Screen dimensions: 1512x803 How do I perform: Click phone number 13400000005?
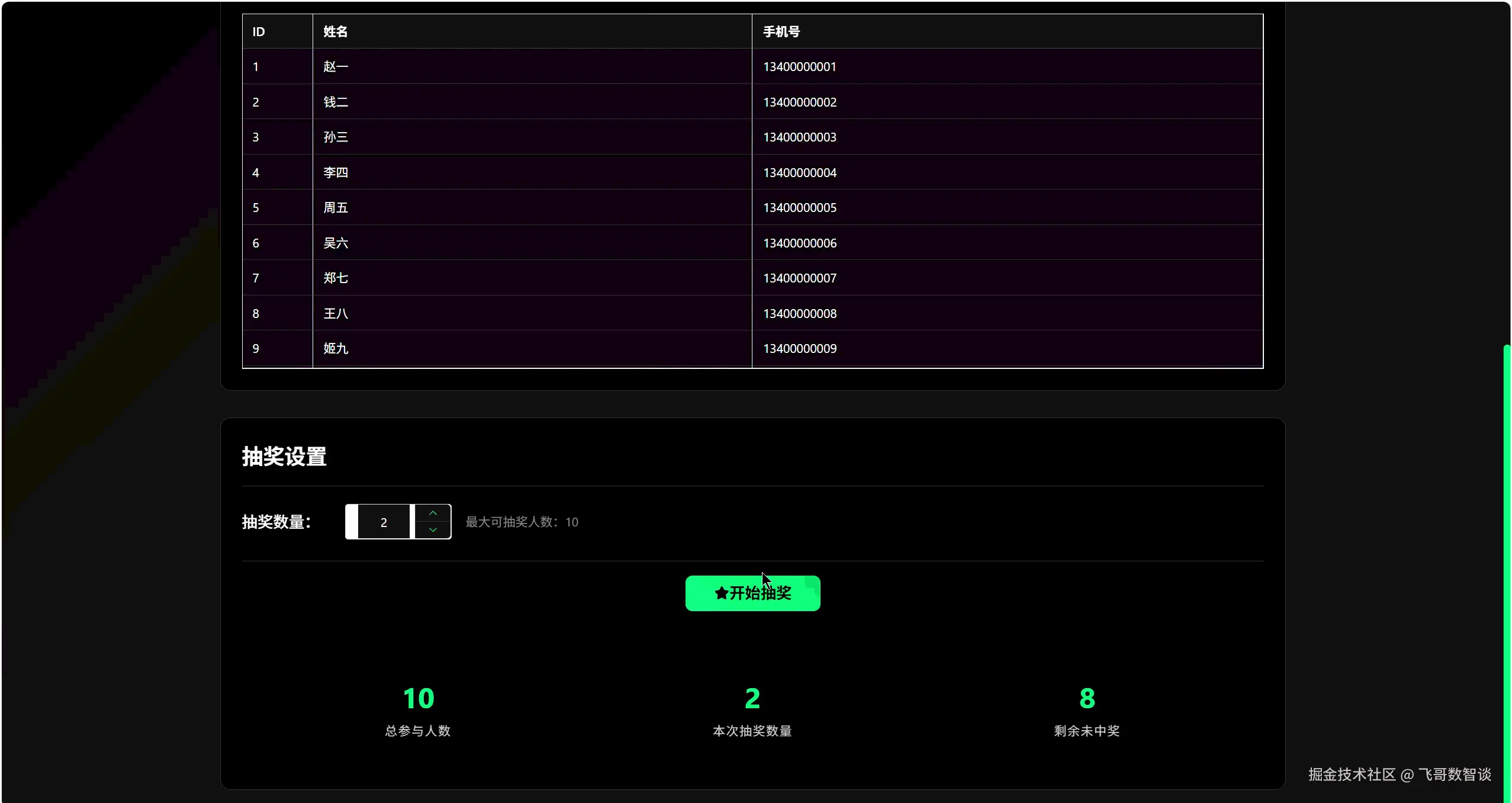pos(799,208)
